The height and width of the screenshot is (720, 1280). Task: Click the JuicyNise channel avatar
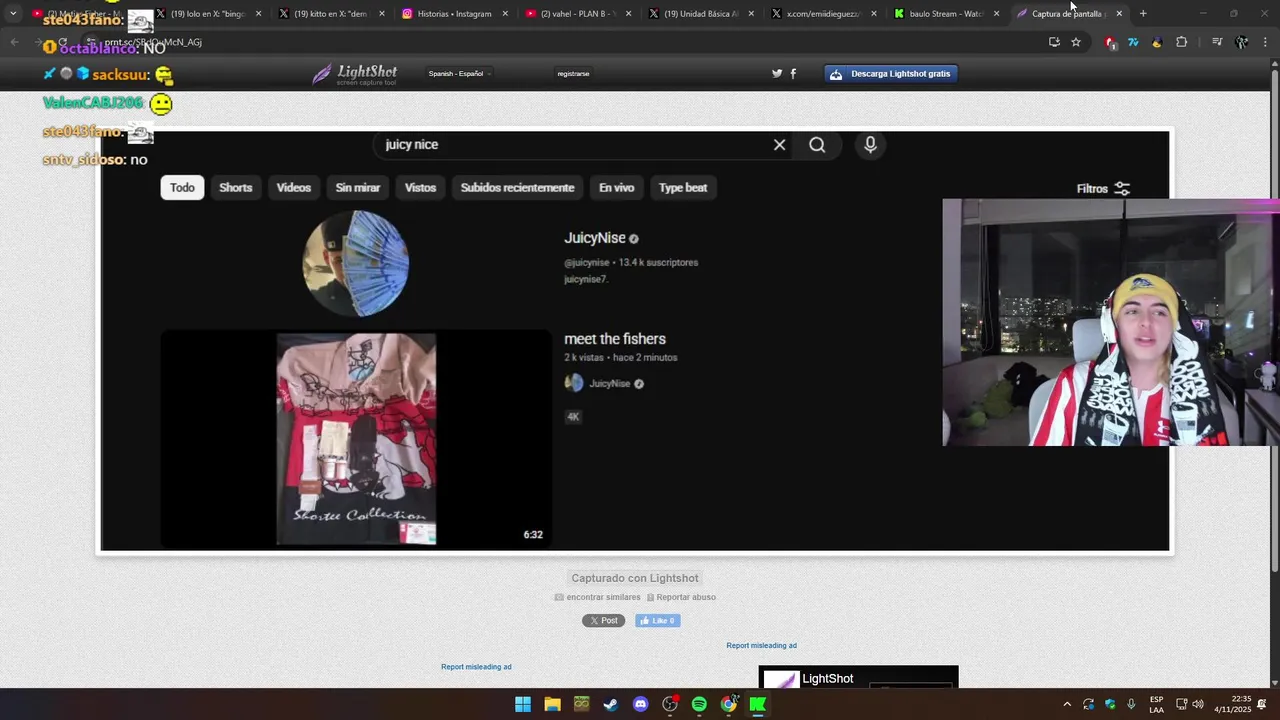tap(356, 263)
